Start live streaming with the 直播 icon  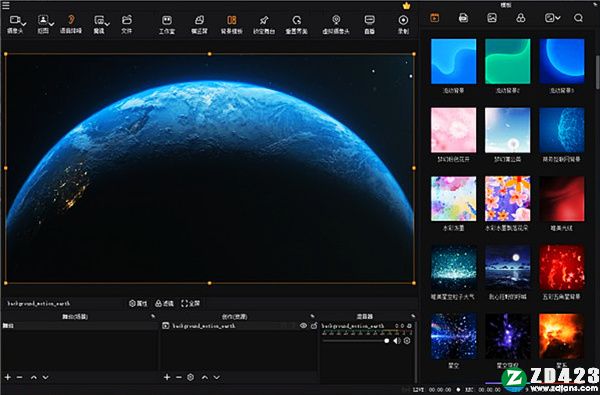coord(369,20)
